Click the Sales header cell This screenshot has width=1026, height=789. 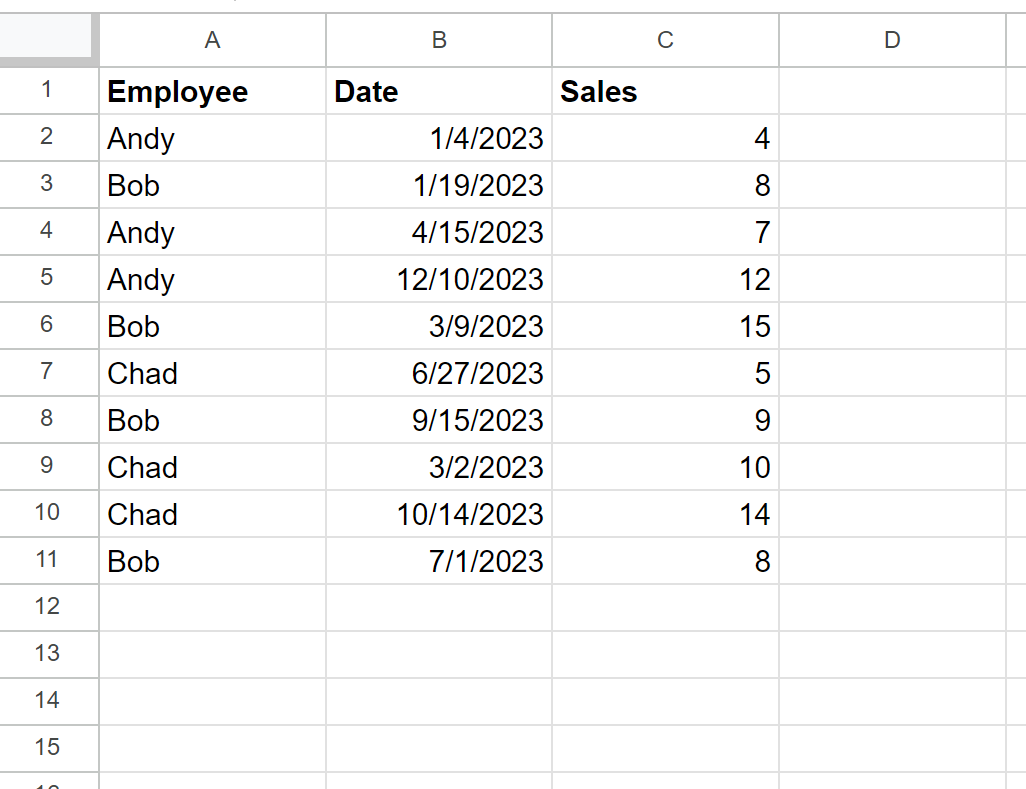pos(665,91)
